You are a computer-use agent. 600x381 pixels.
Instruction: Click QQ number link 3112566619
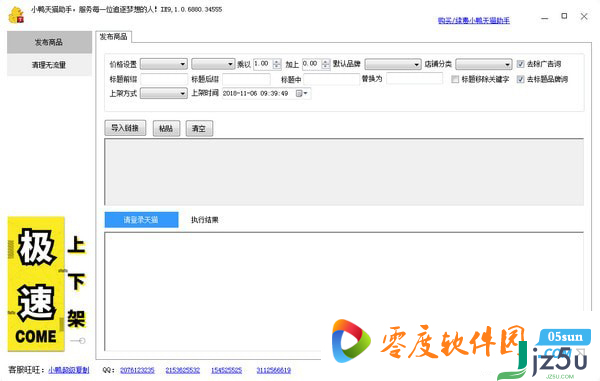pos(274,370)
